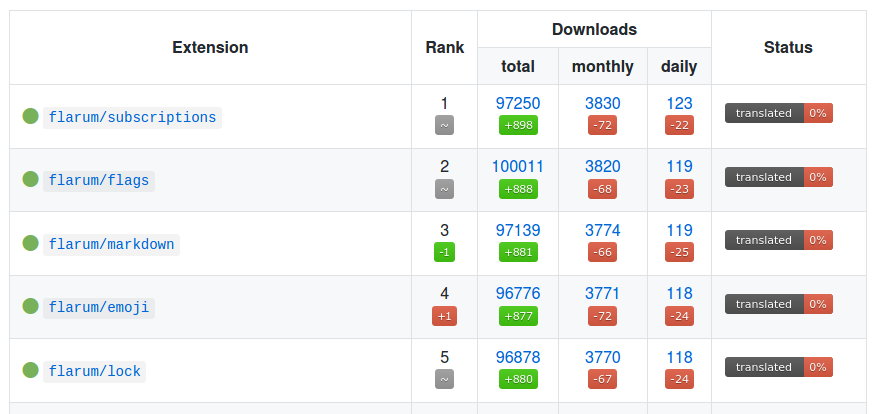Click total downloads 97250 for subscriptions
Viewport: 872px width, 414px height.
(x=518, y=104)
